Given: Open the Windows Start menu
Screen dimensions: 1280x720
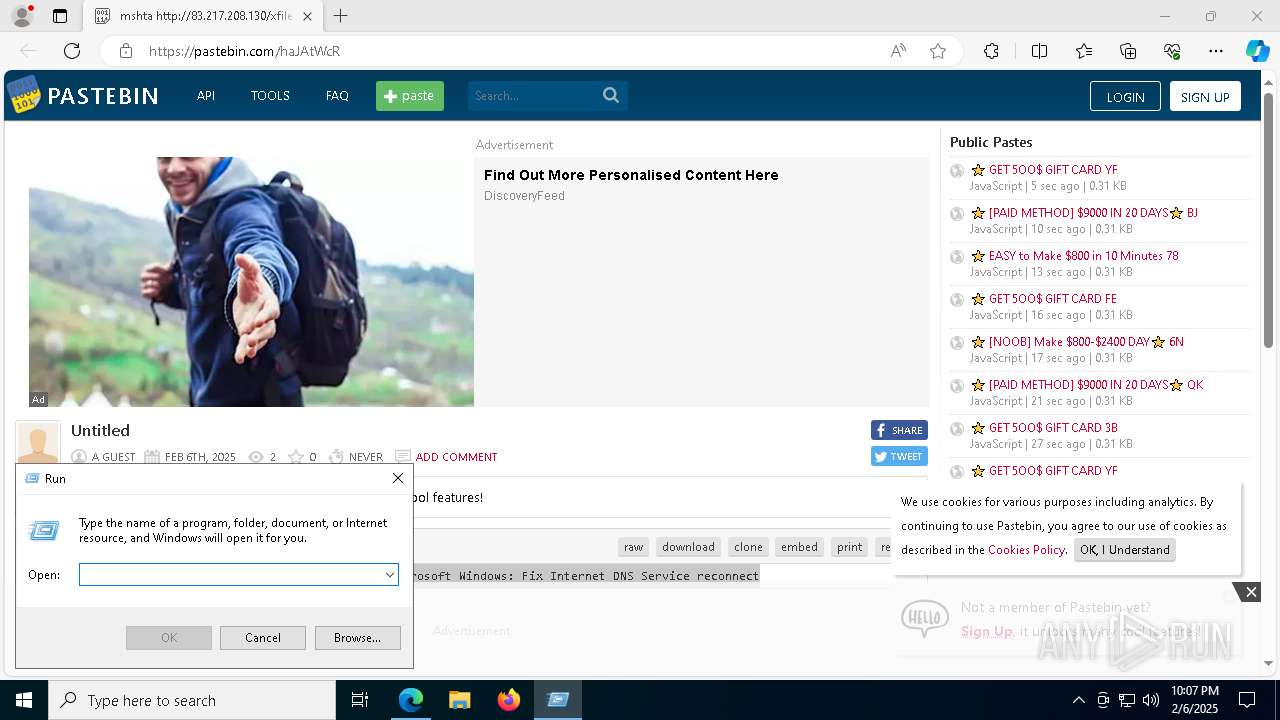Looking at the screenshot, I should [x=24, y=700].
